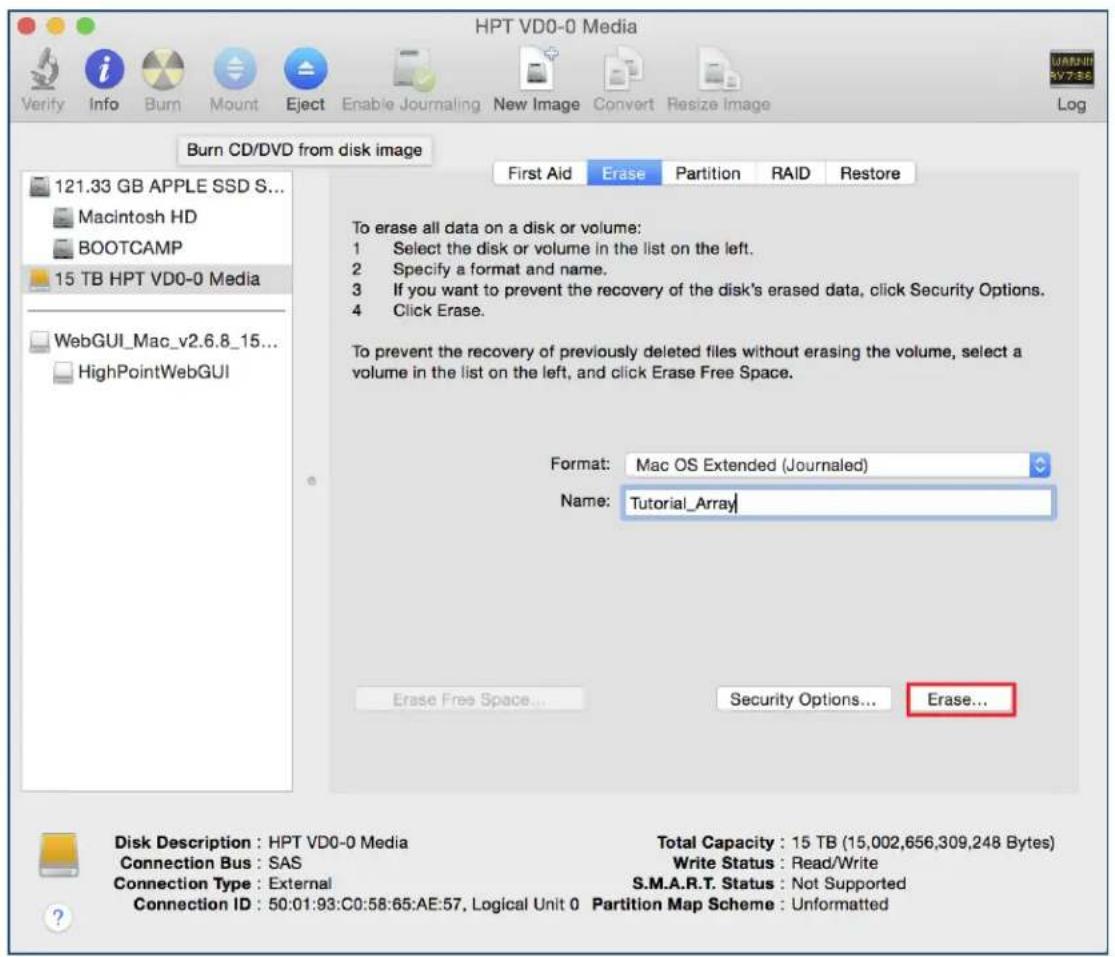Click the yellow external drive icon at bottom

point(59,855)
